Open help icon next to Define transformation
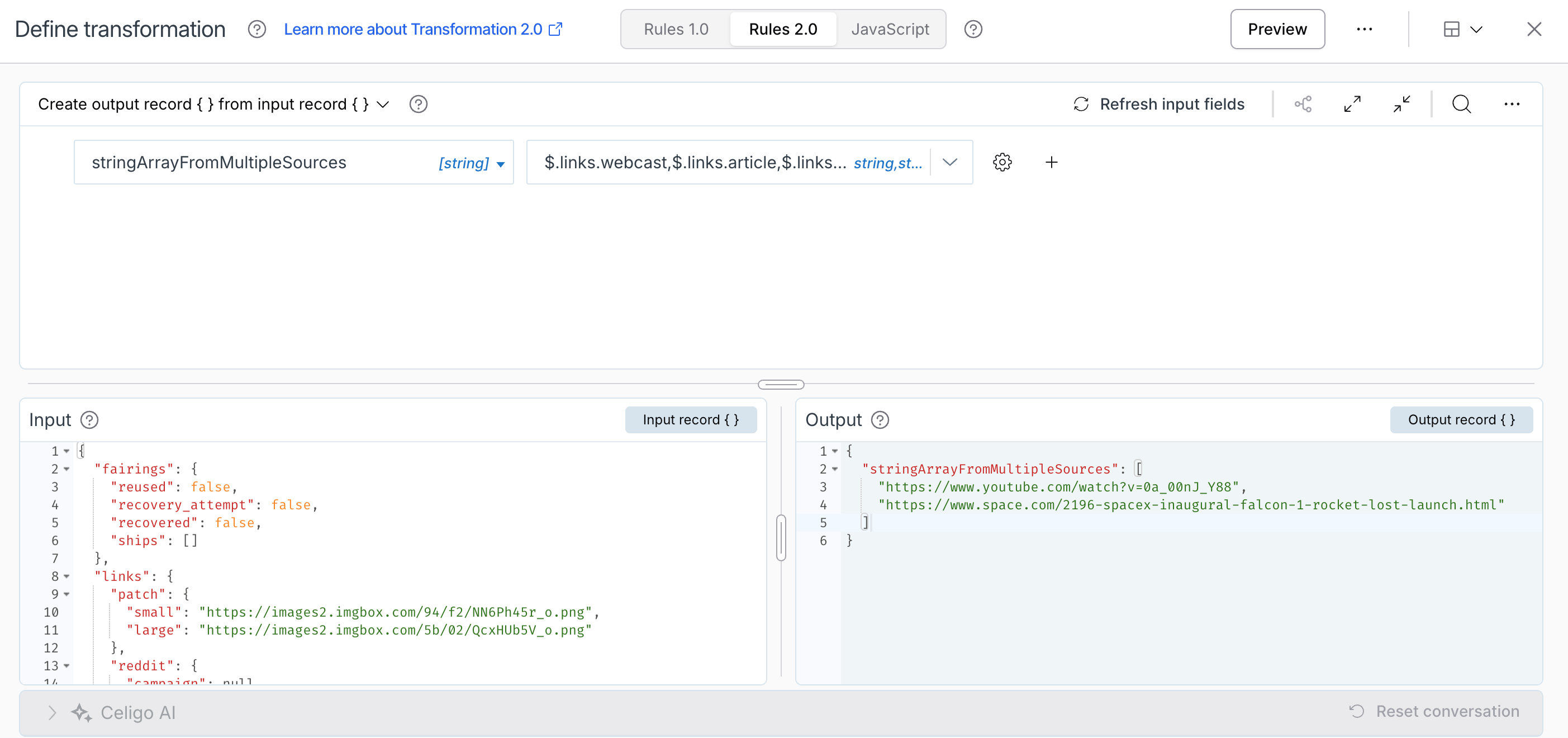Viewport: 1568px width, 738px height. pyautogui.click(x=257, y=29)
